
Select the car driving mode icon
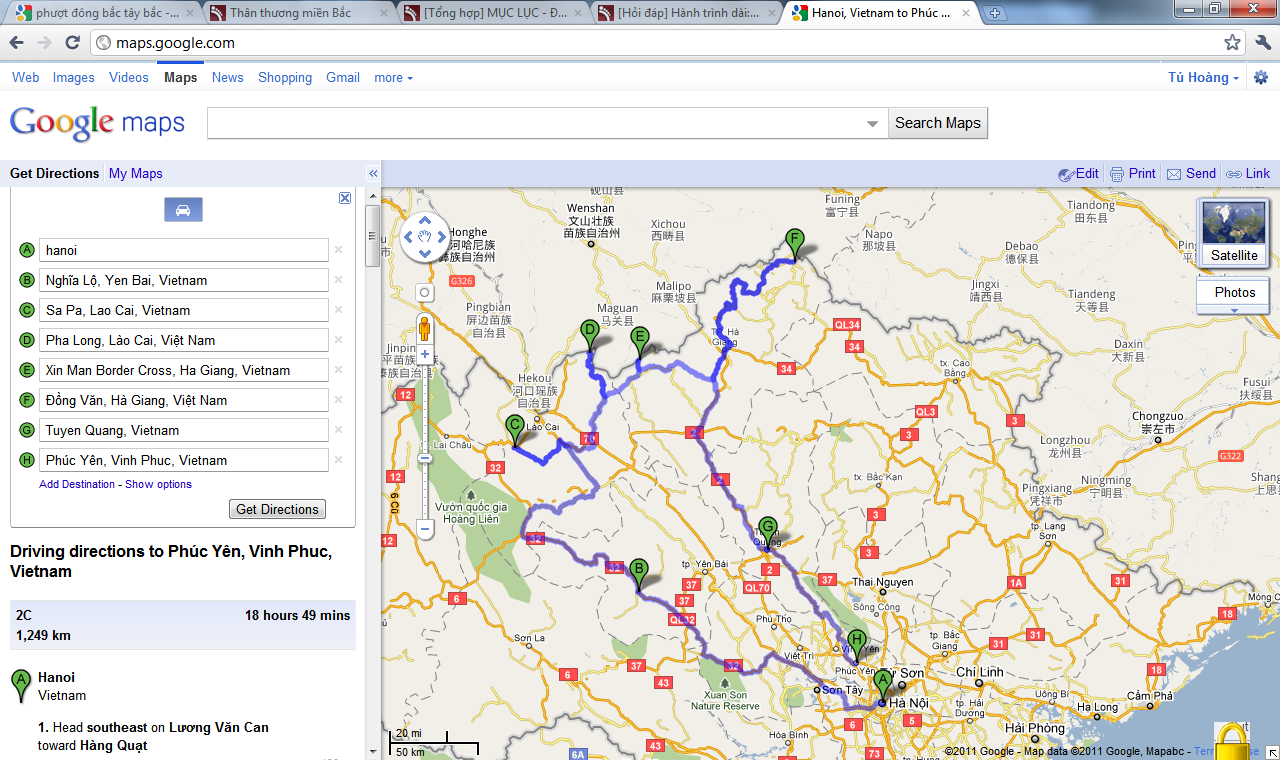[x=183, y=209]
